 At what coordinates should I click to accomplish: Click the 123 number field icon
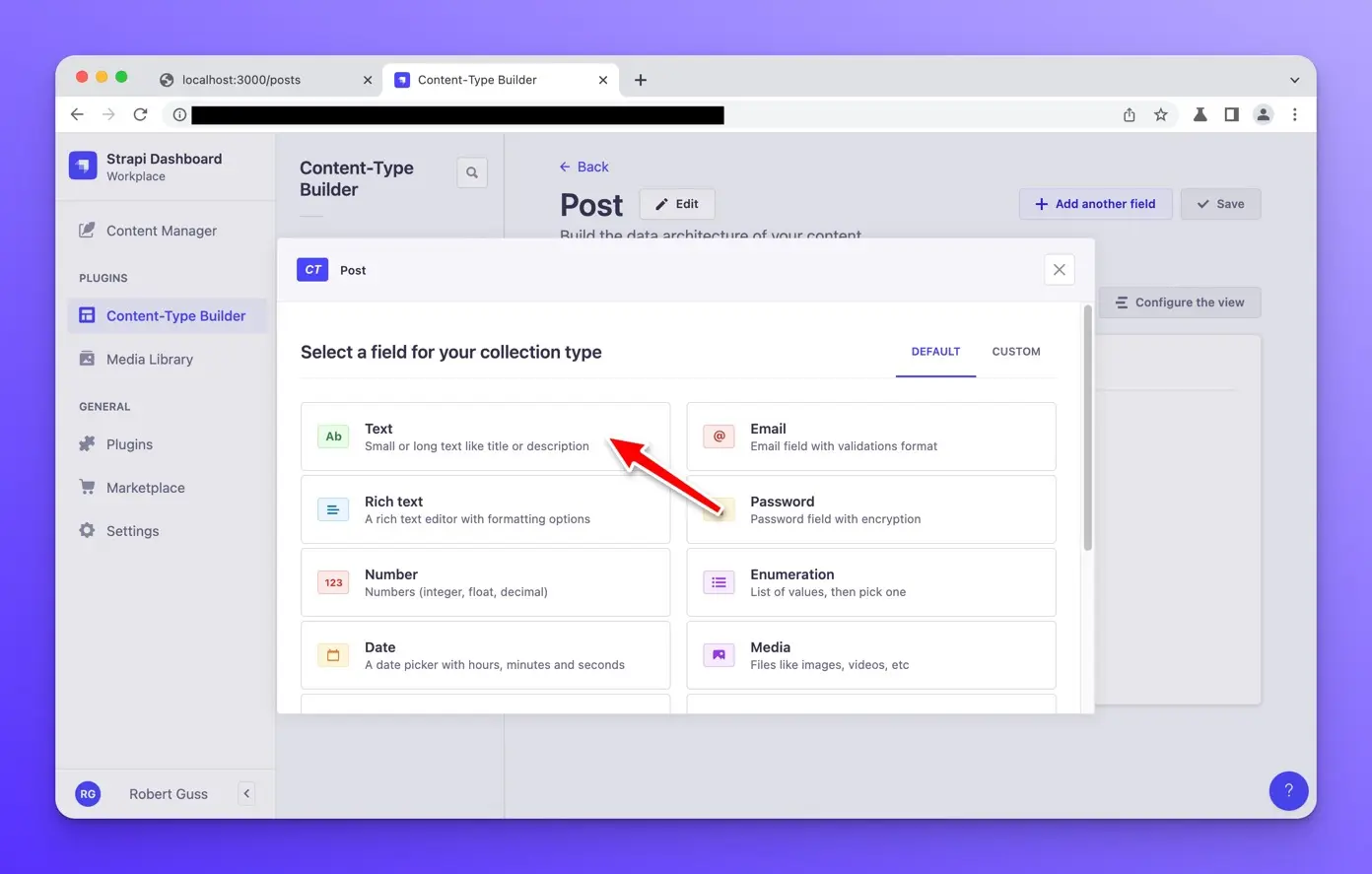click(333, 582)
